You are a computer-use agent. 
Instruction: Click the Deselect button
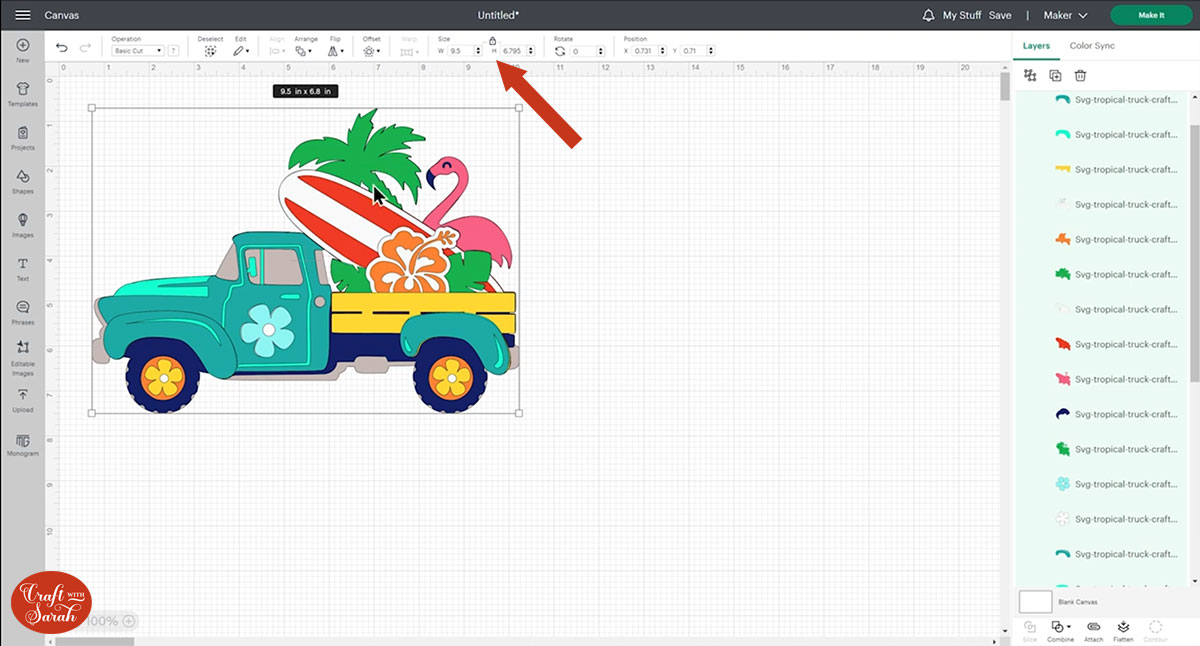(x=210, y=50)
